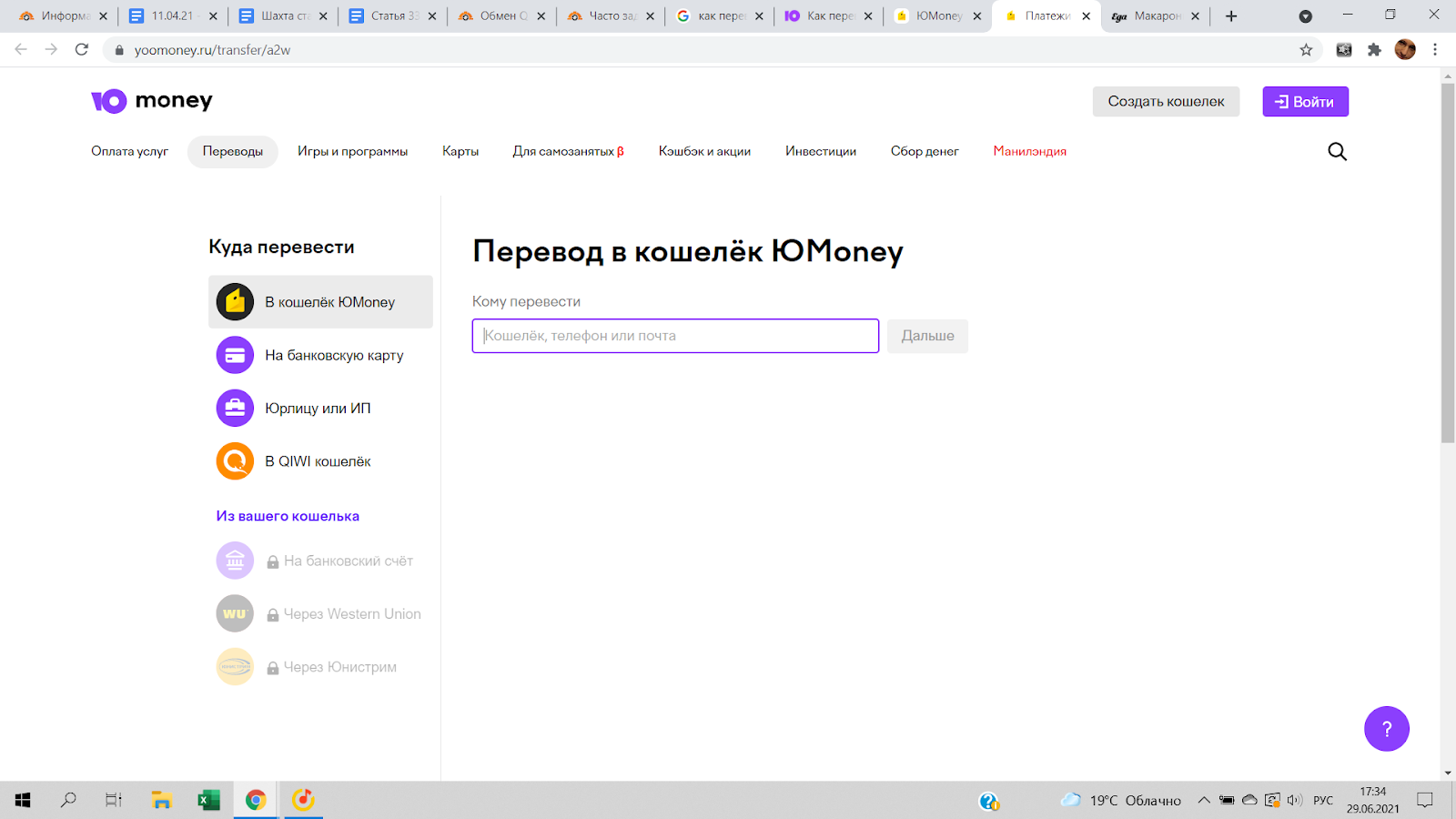The height and width of the screenshot is (819, 1456).
Task: Click Через Western Union option
Action: 320,613
